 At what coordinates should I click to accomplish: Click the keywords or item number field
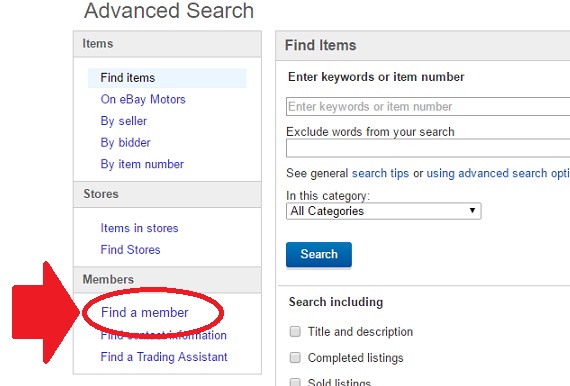(x=428, y=106)
